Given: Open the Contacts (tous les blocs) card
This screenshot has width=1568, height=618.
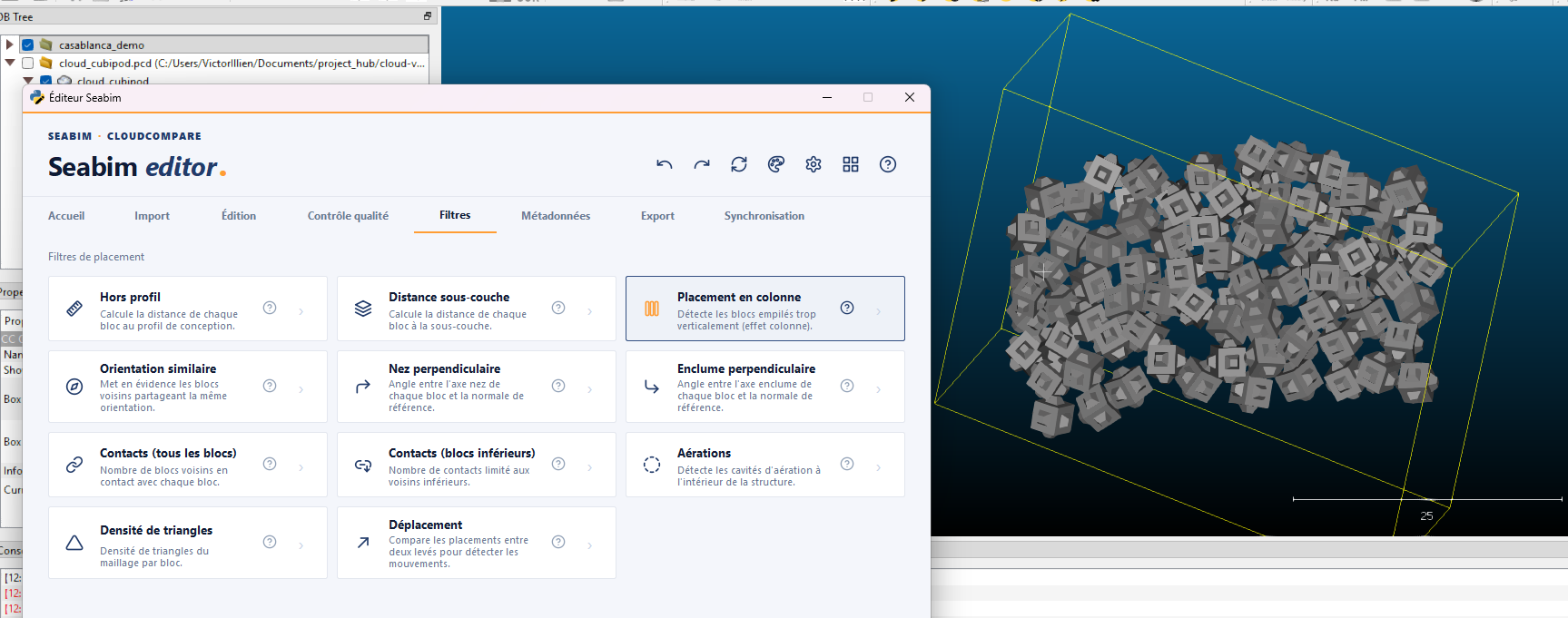Looking at the screenshot, I should click(188, 465).
